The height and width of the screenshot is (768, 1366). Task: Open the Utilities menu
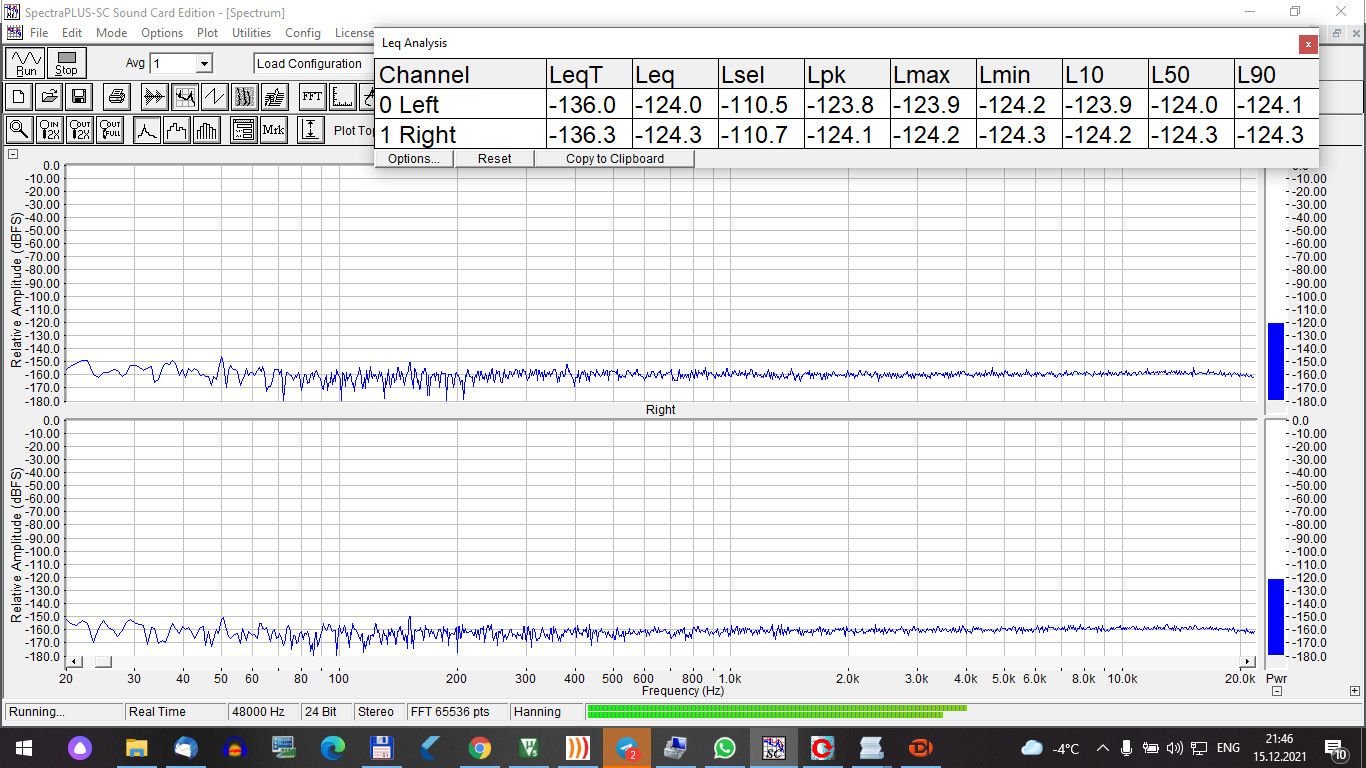point(251,33)
